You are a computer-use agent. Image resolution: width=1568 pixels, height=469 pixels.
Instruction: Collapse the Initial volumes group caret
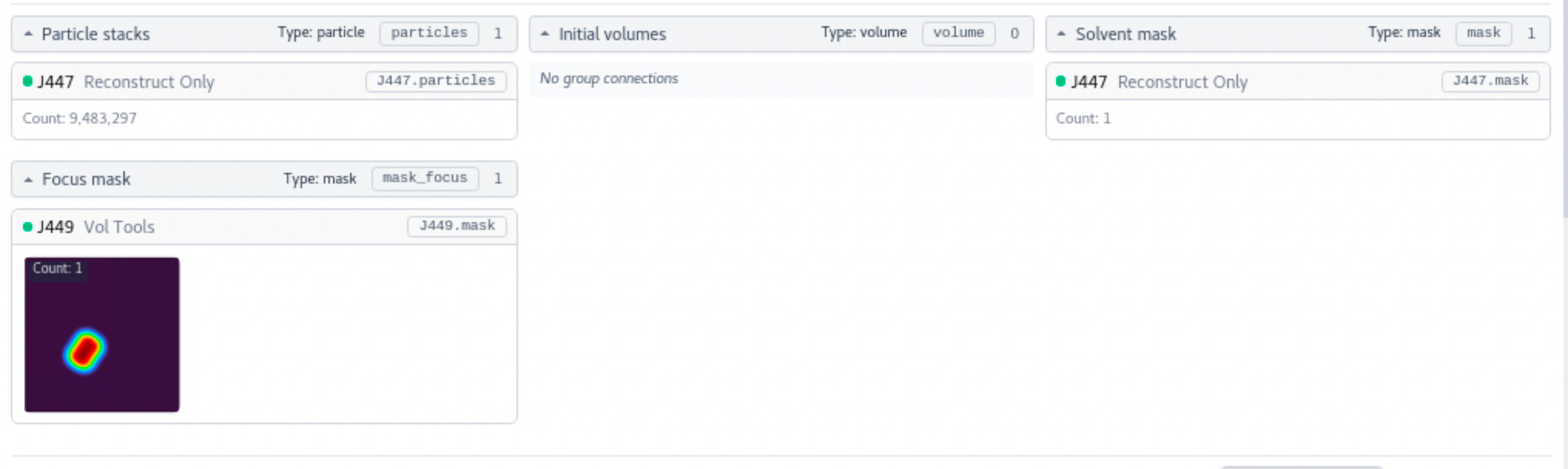point(545,34)
